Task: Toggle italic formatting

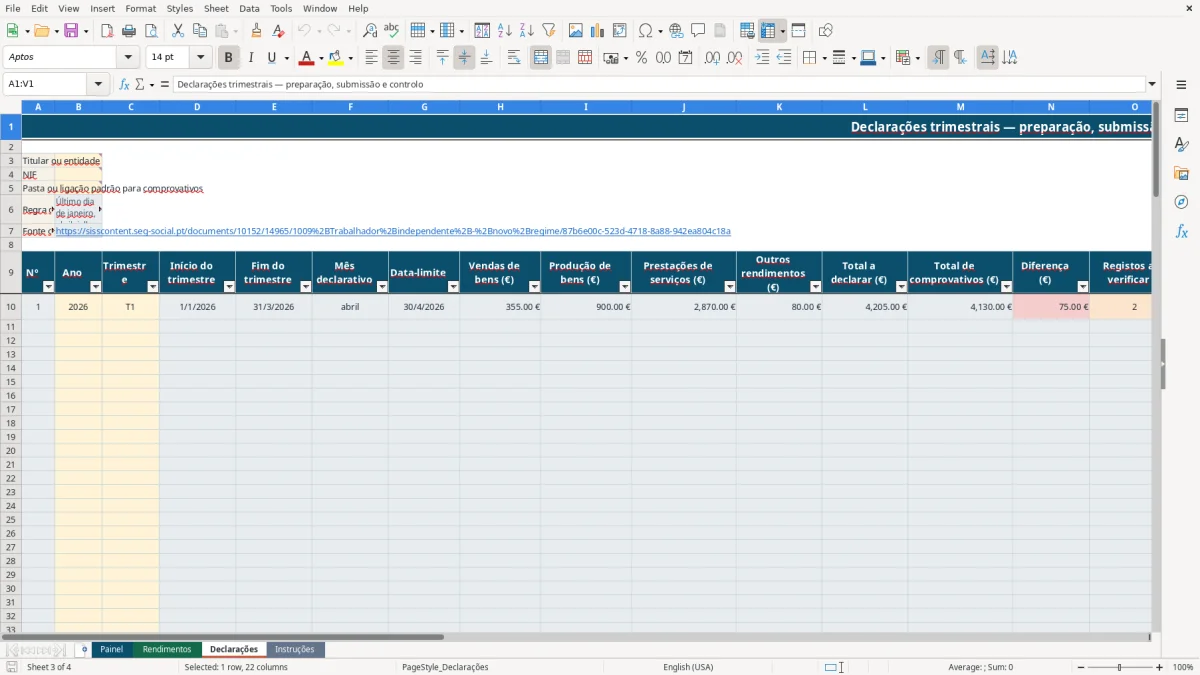Action: click(x=251, y=58)
